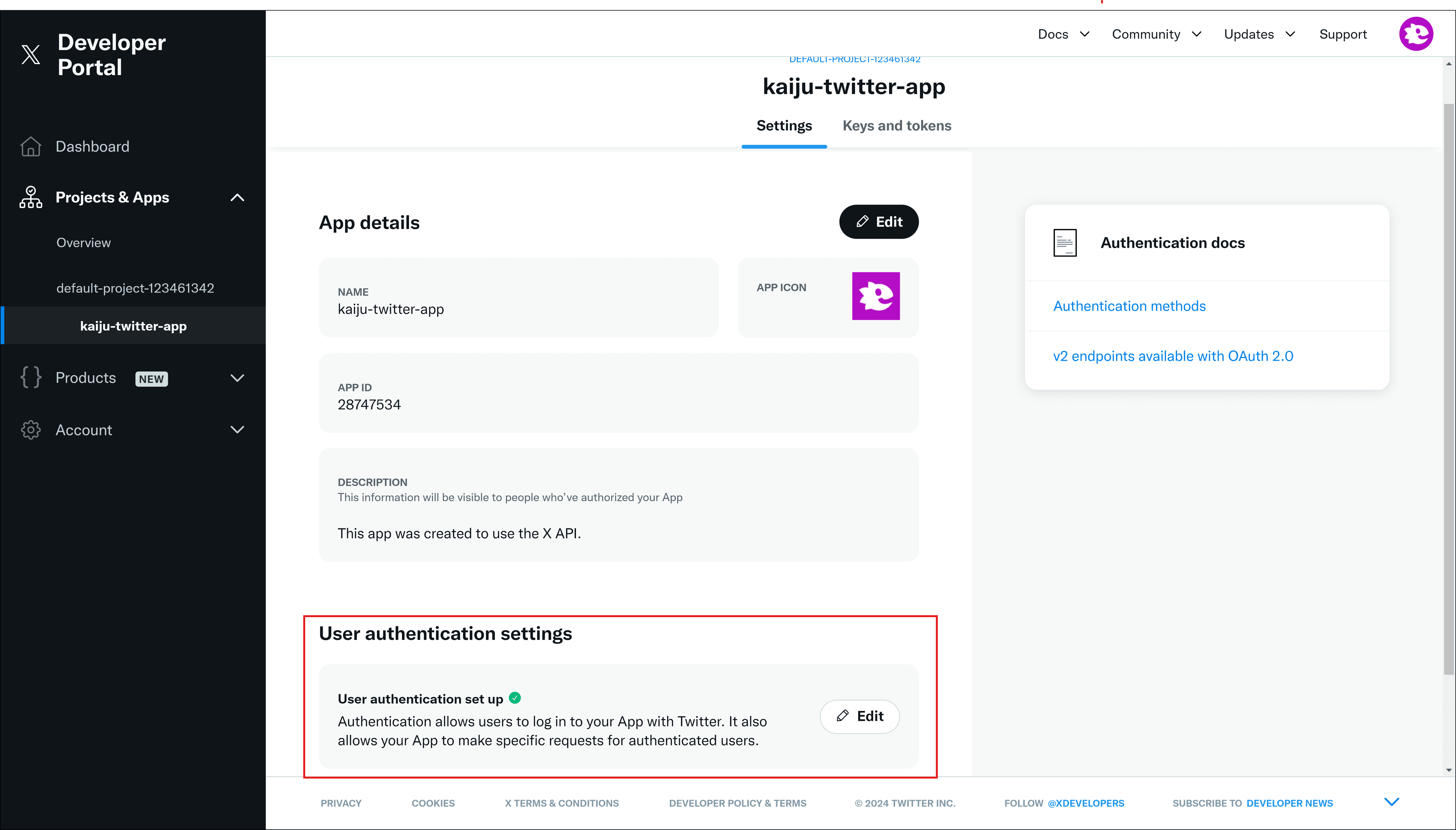Click the green check mark beside User authentication set up

click(515, 698)
